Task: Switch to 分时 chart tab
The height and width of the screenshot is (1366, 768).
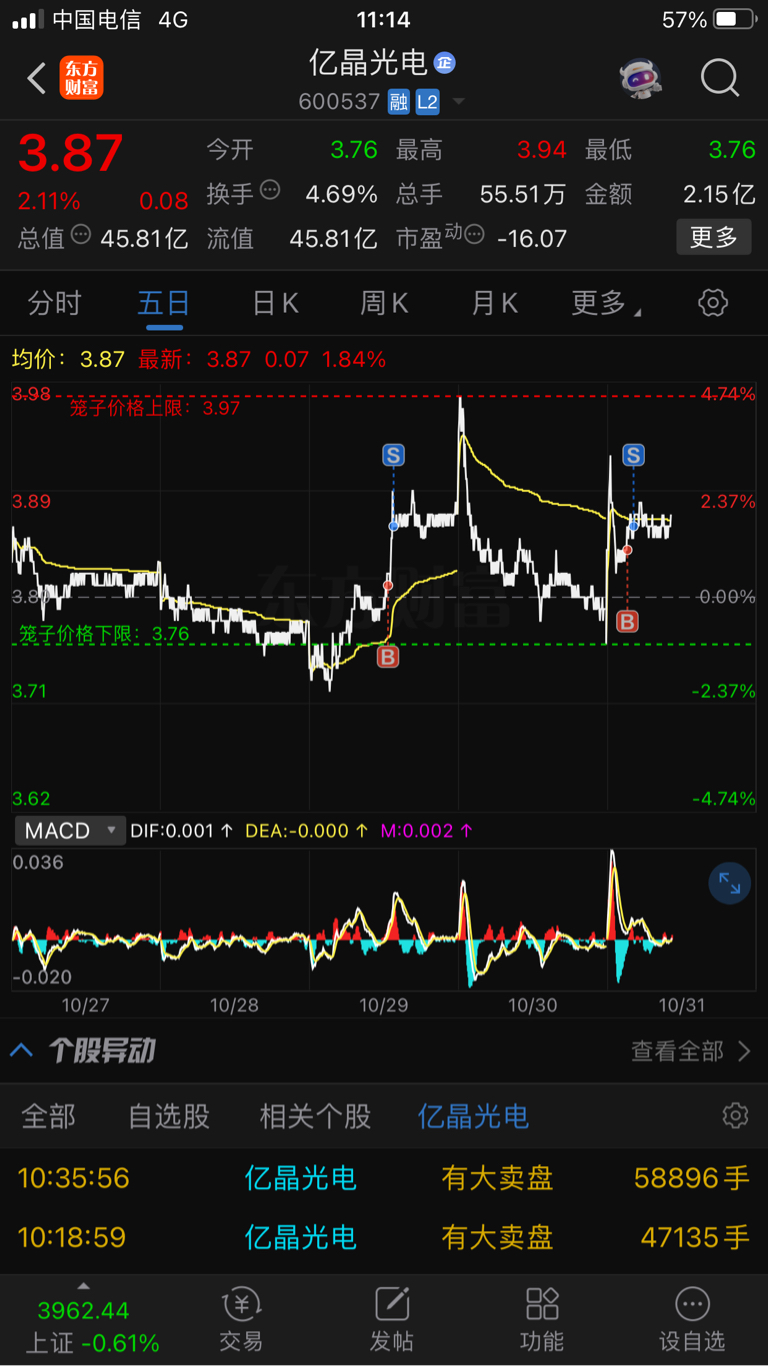Action: pos(54,303)
